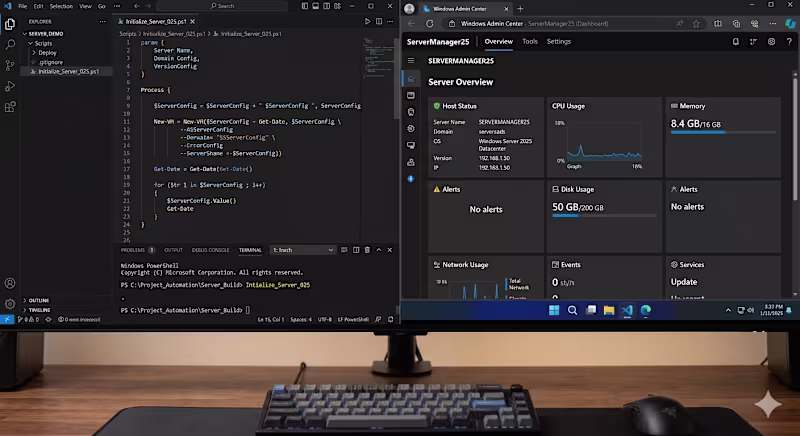Add the Admin Center page to favorites
Screen dimensions: 800x436
(x=696, y=23)
